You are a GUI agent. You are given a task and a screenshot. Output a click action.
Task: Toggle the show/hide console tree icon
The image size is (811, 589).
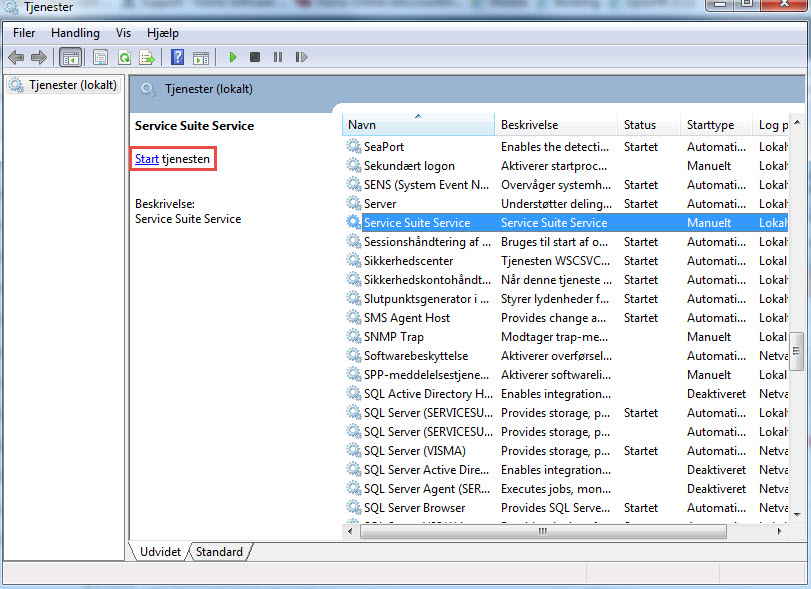click(70, 58)
